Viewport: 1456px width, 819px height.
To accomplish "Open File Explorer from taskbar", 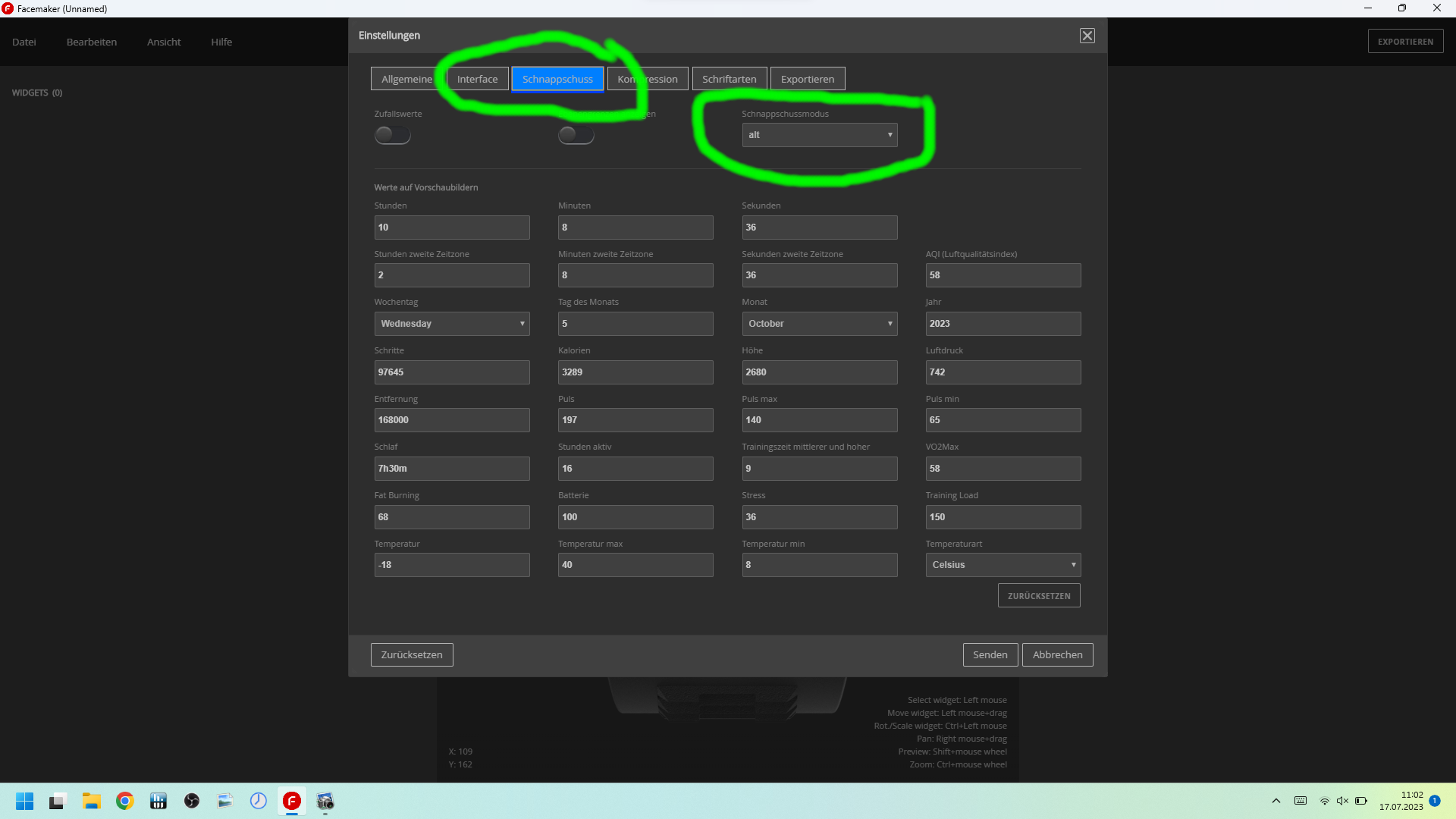I will point(92,801).
